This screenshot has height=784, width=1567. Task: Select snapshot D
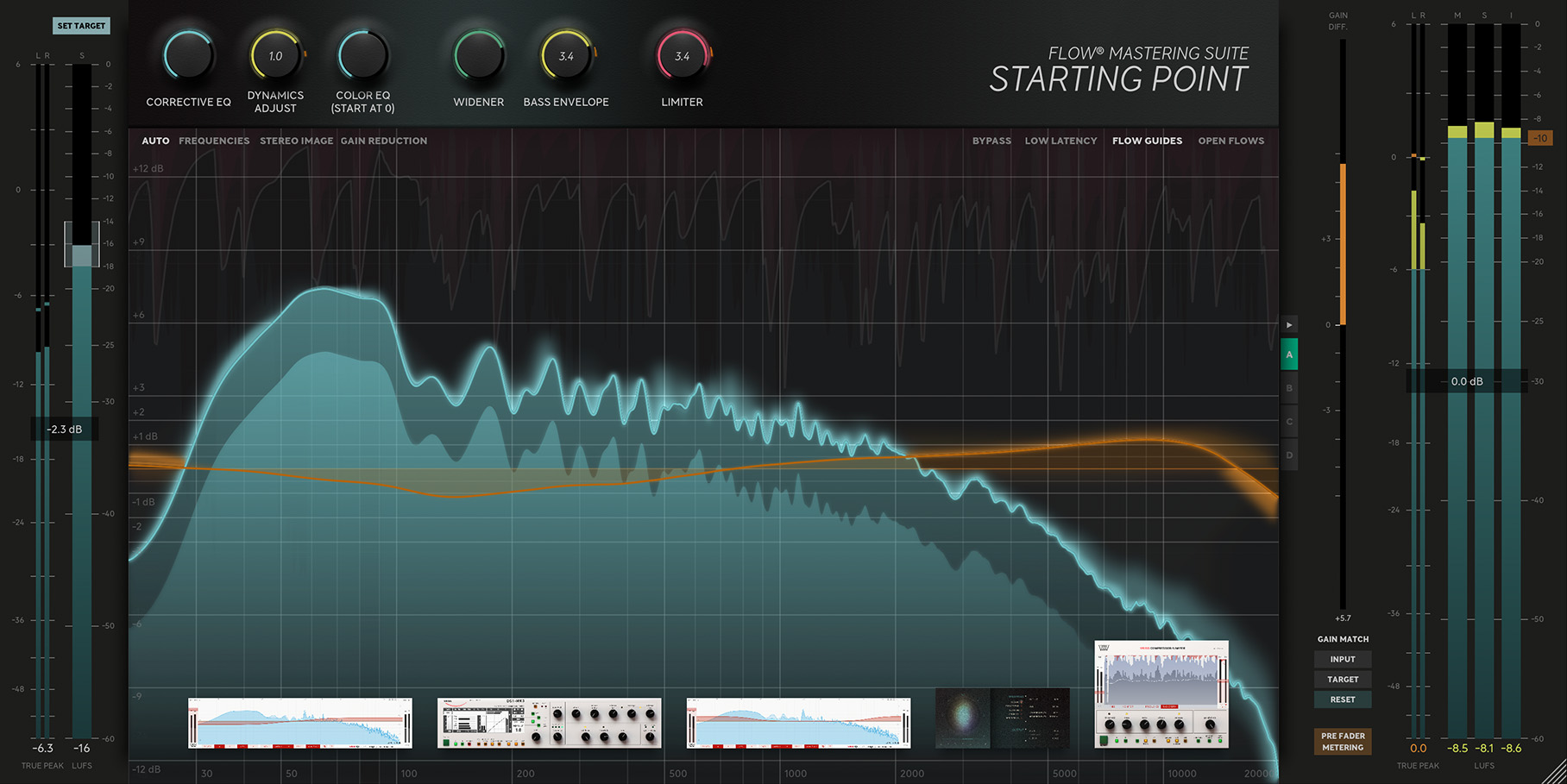pos(1289,455)
